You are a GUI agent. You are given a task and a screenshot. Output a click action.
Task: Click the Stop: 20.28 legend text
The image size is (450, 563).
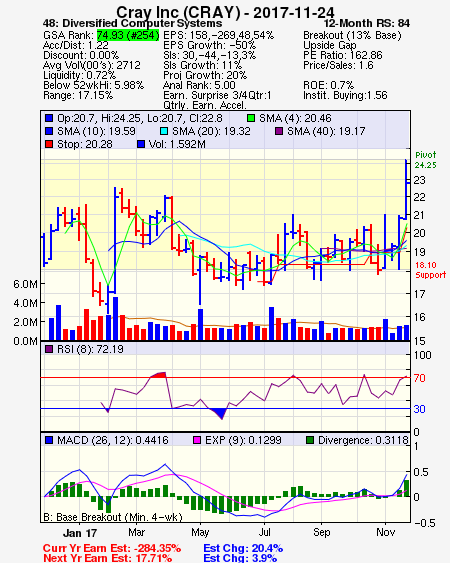coord(85,144)
